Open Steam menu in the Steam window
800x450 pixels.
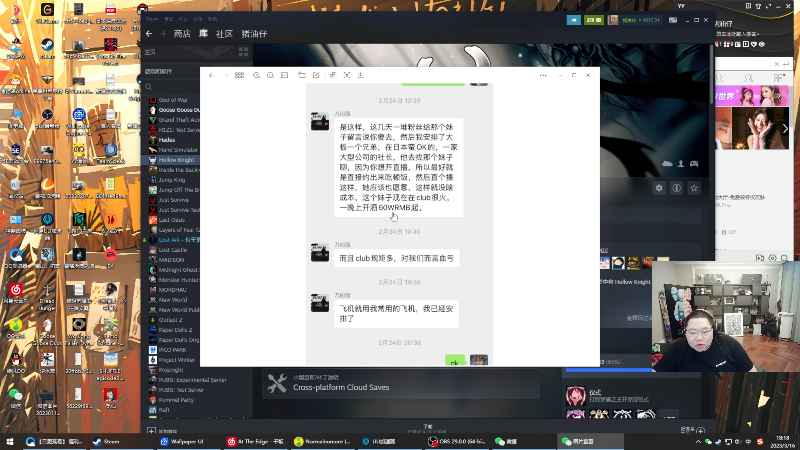[x=152, y=19]
